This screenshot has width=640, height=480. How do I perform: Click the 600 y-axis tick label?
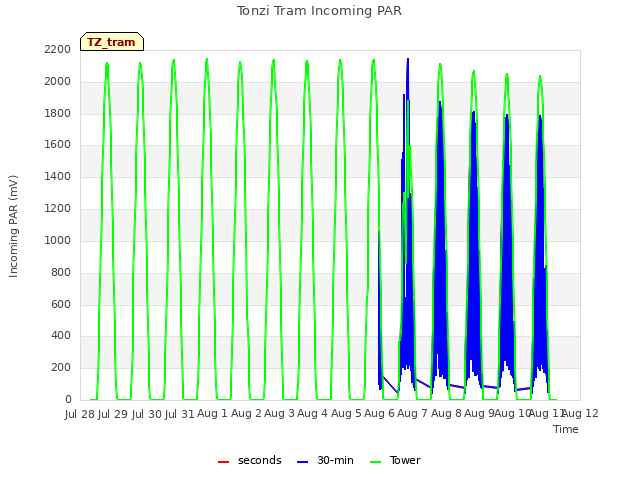[61, 304]
